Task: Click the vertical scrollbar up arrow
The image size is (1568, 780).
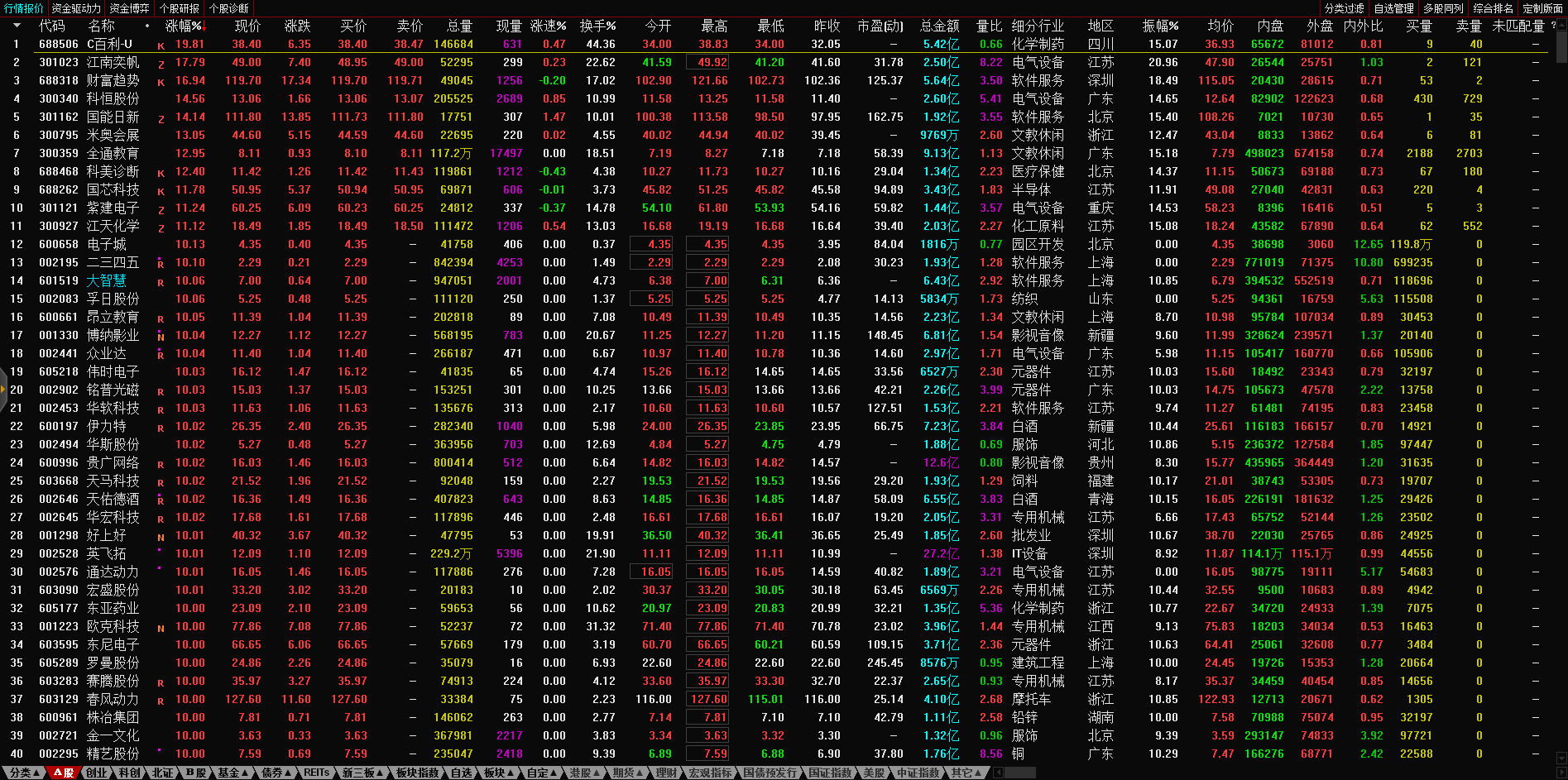Action: click(1561, 26)
